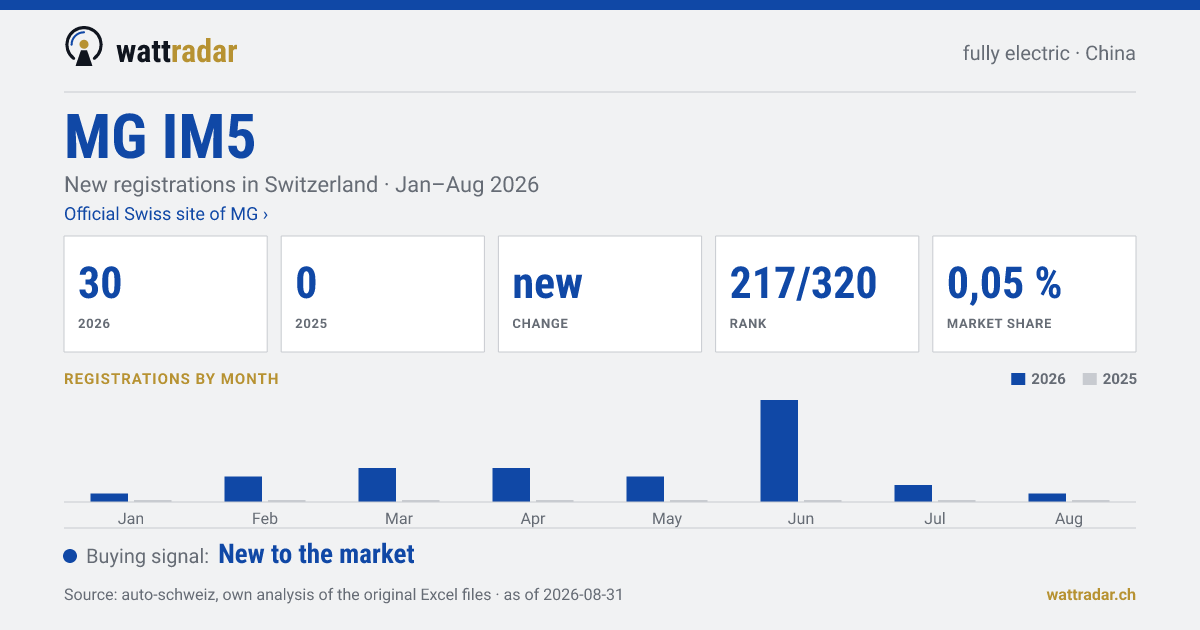The height and width of the screenshot is (630, 1200).
Task: Open the Official Swiss site of MG link
Action: pos(166,214)
